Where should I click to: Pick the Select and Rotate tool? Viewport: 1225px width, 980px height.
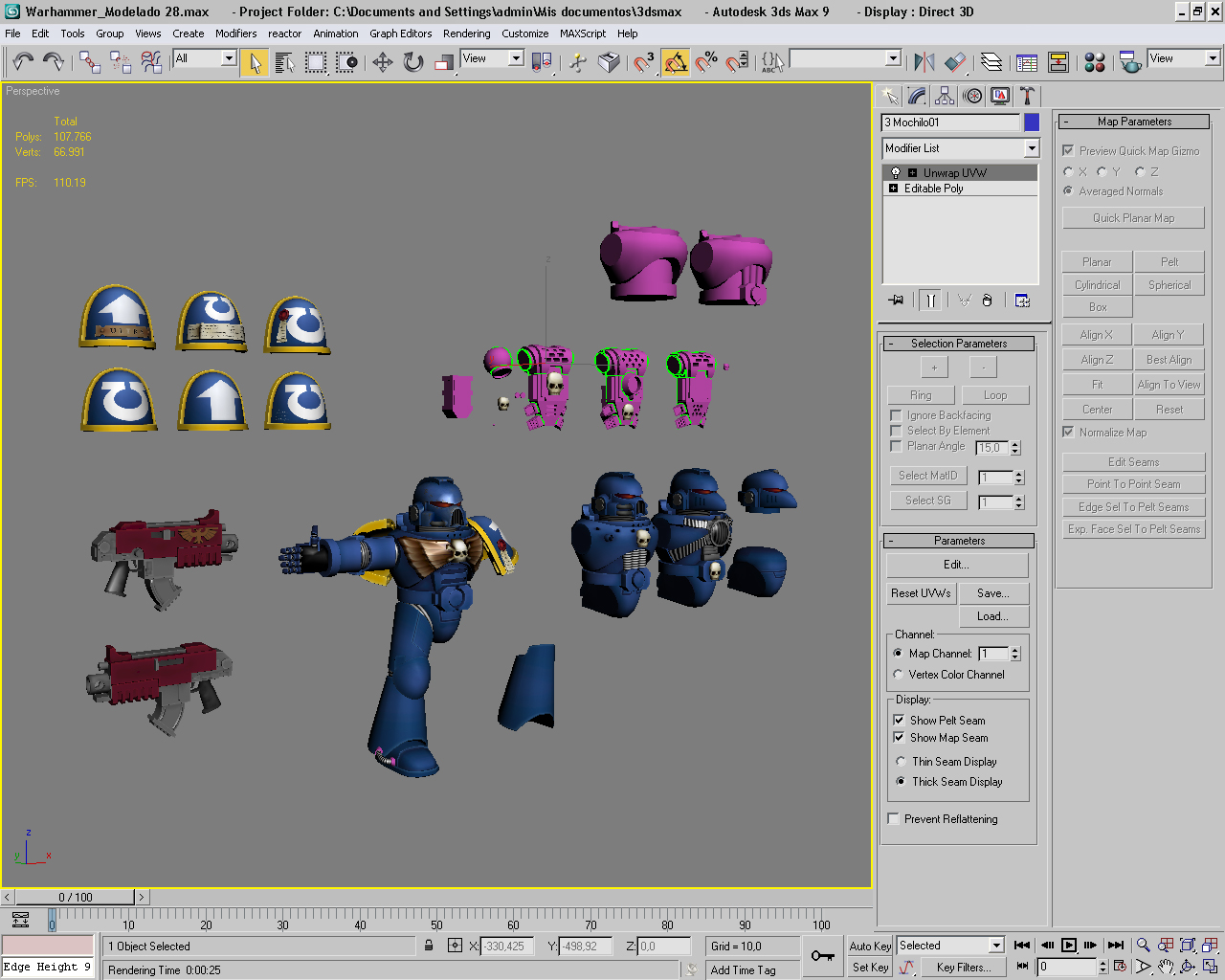coord(413,62)
